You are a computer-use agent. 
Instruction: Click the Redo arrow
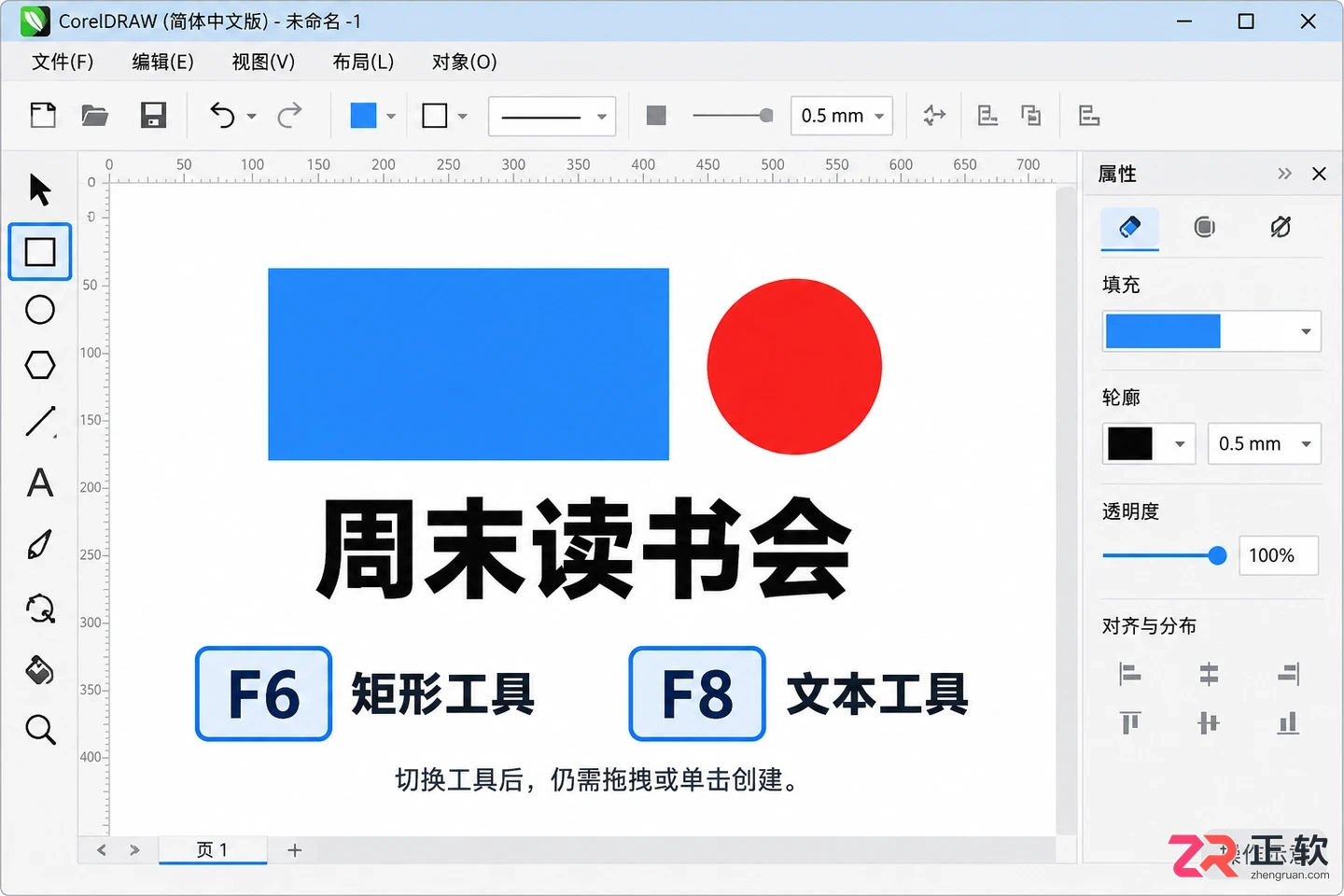[289, 116]
